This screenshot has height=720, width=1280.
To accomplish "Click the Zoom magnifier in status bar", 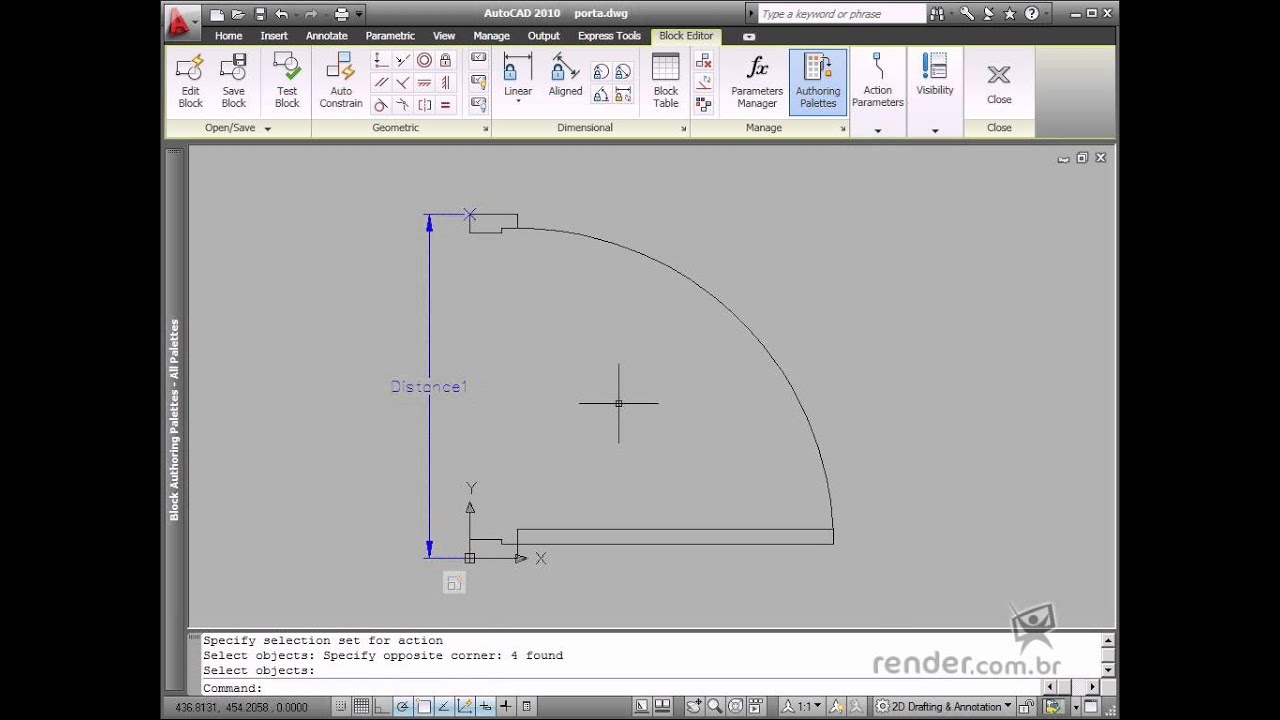I will [714, 706].
